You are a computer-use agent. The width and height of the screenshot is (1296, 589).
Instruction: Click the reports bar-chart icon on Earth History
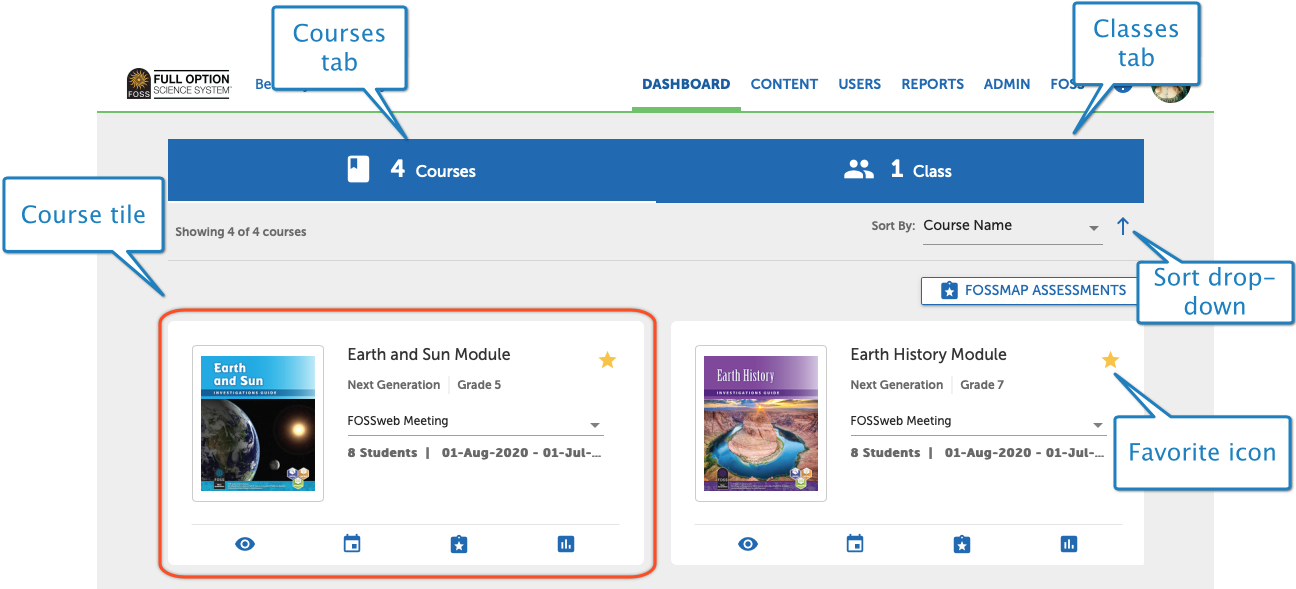click(1068, 544)
